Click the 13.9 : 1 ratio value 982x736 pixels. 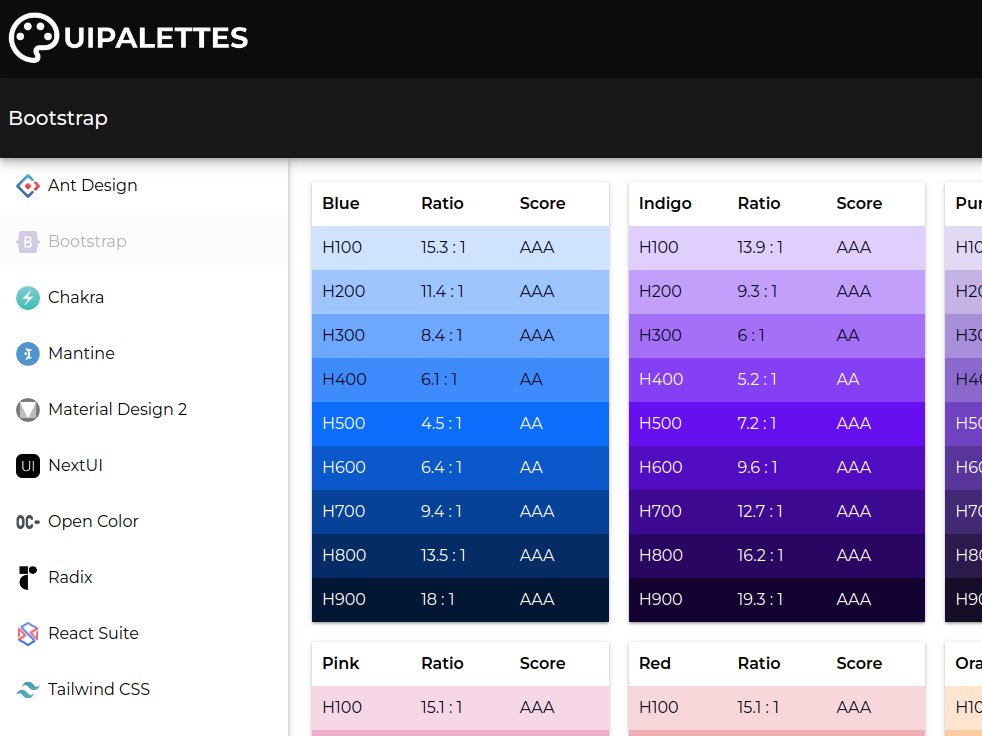pos(760,248)
